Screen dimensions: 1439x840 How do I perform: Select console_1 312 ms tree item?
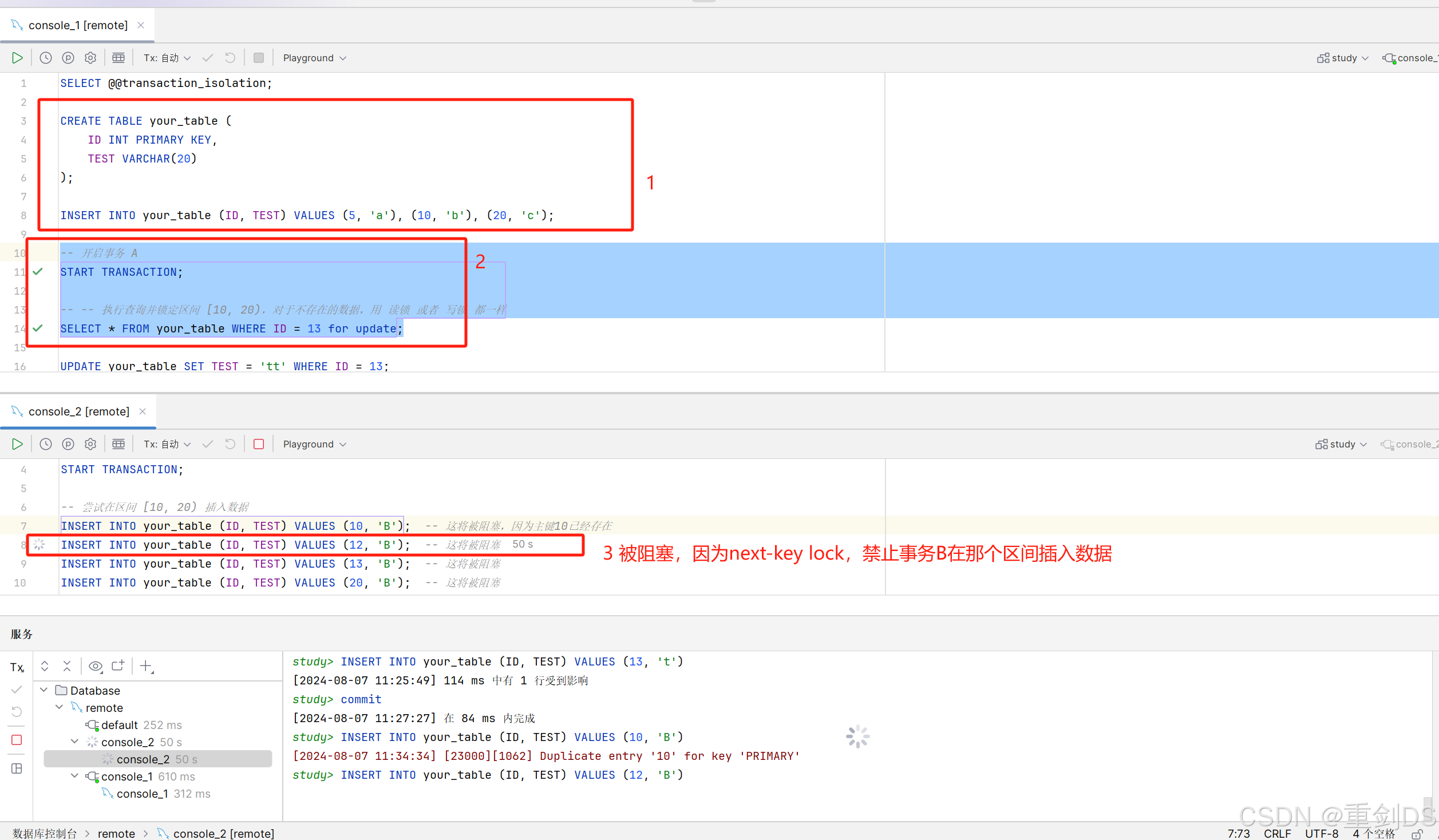coord(156,794)
